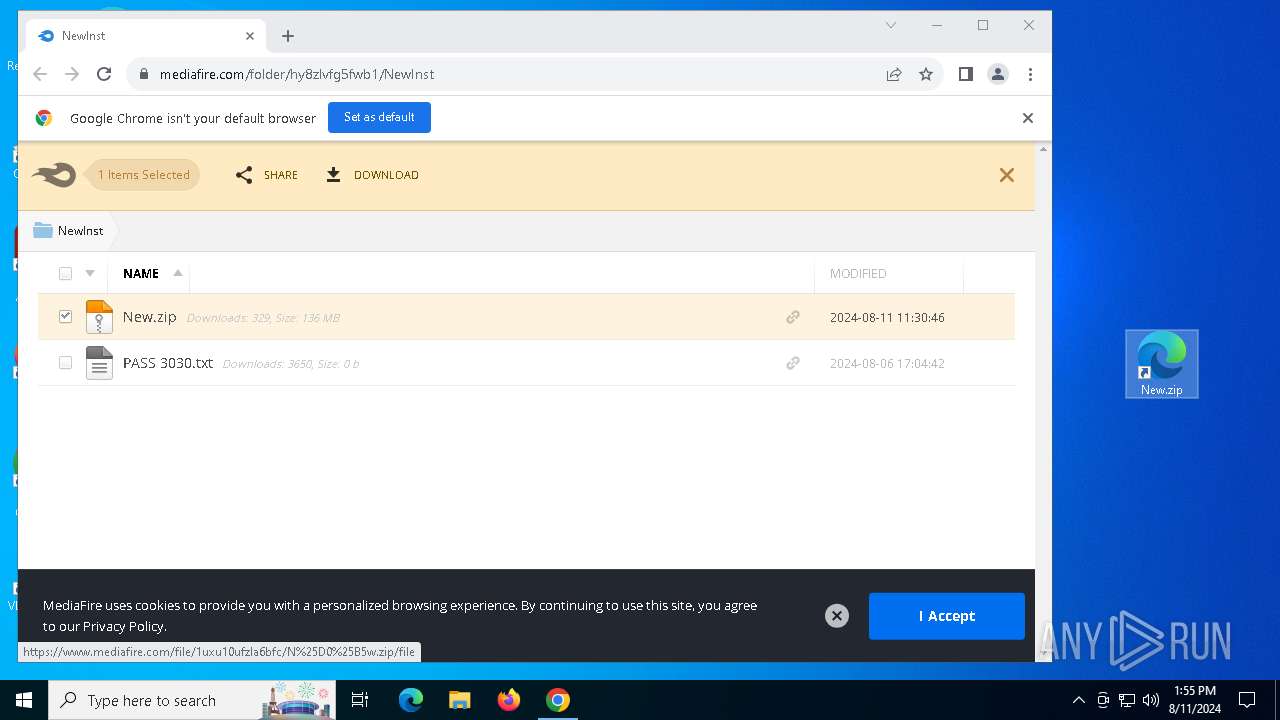Viewport: 1280px width, 720px height.
Task: Open the Chrome profile avatar
Action: coord(998,74)
